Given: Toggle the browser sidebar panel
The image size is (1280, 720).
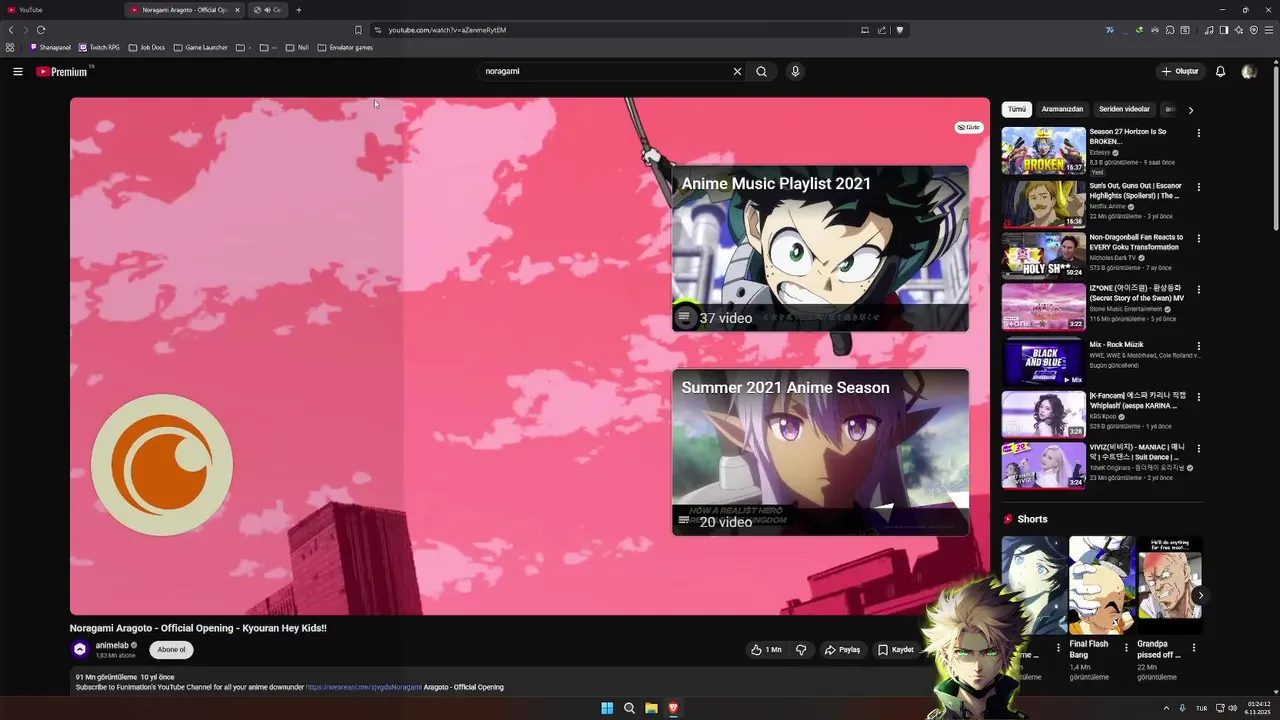Looking at the screenshot, I should click(x=1224, y=30).
